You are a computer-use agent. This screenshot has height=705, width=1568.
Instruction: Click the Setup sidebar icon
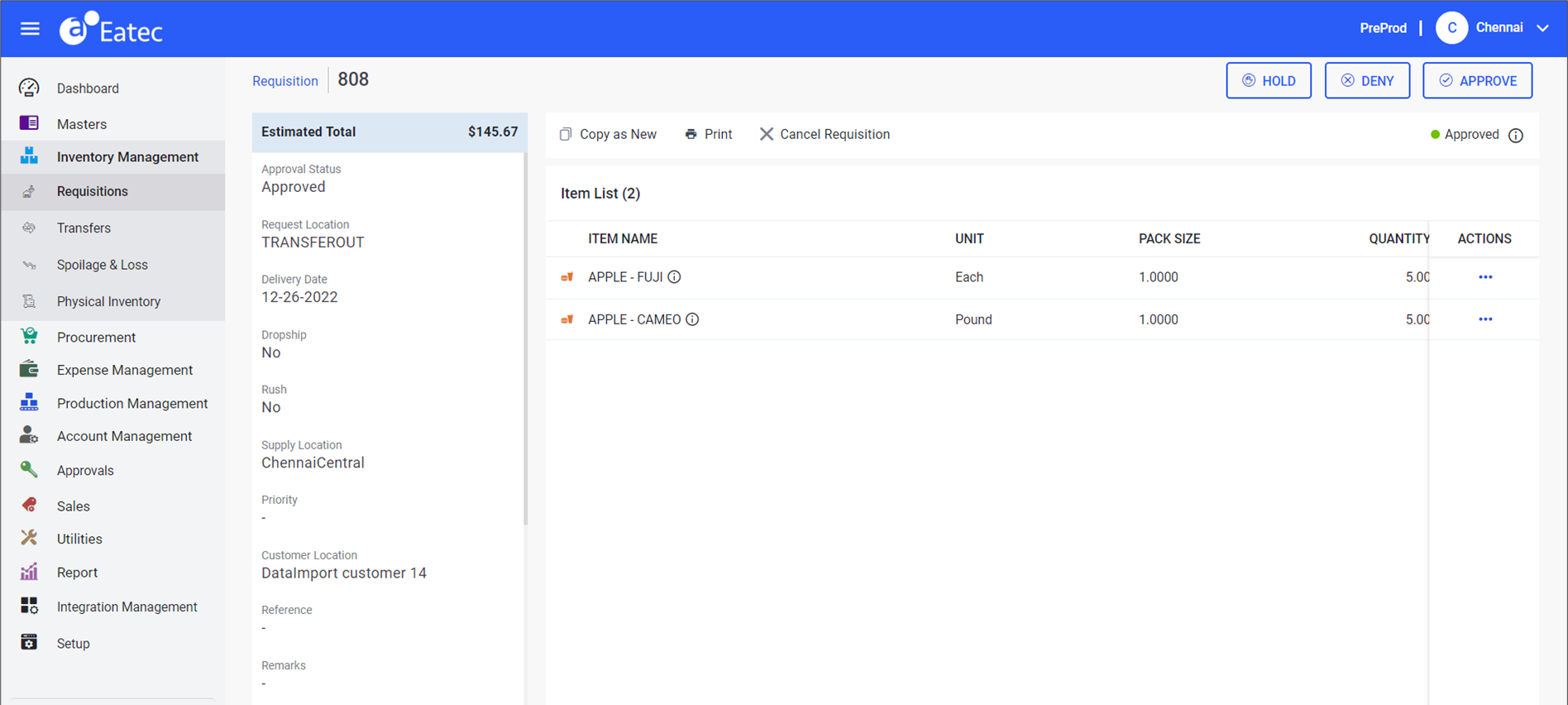click(x=29, y=642)
